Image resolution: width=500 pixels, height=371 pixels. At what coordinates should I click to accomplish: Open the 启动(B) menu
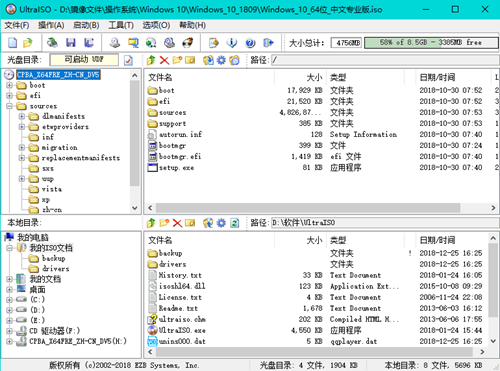86,25
